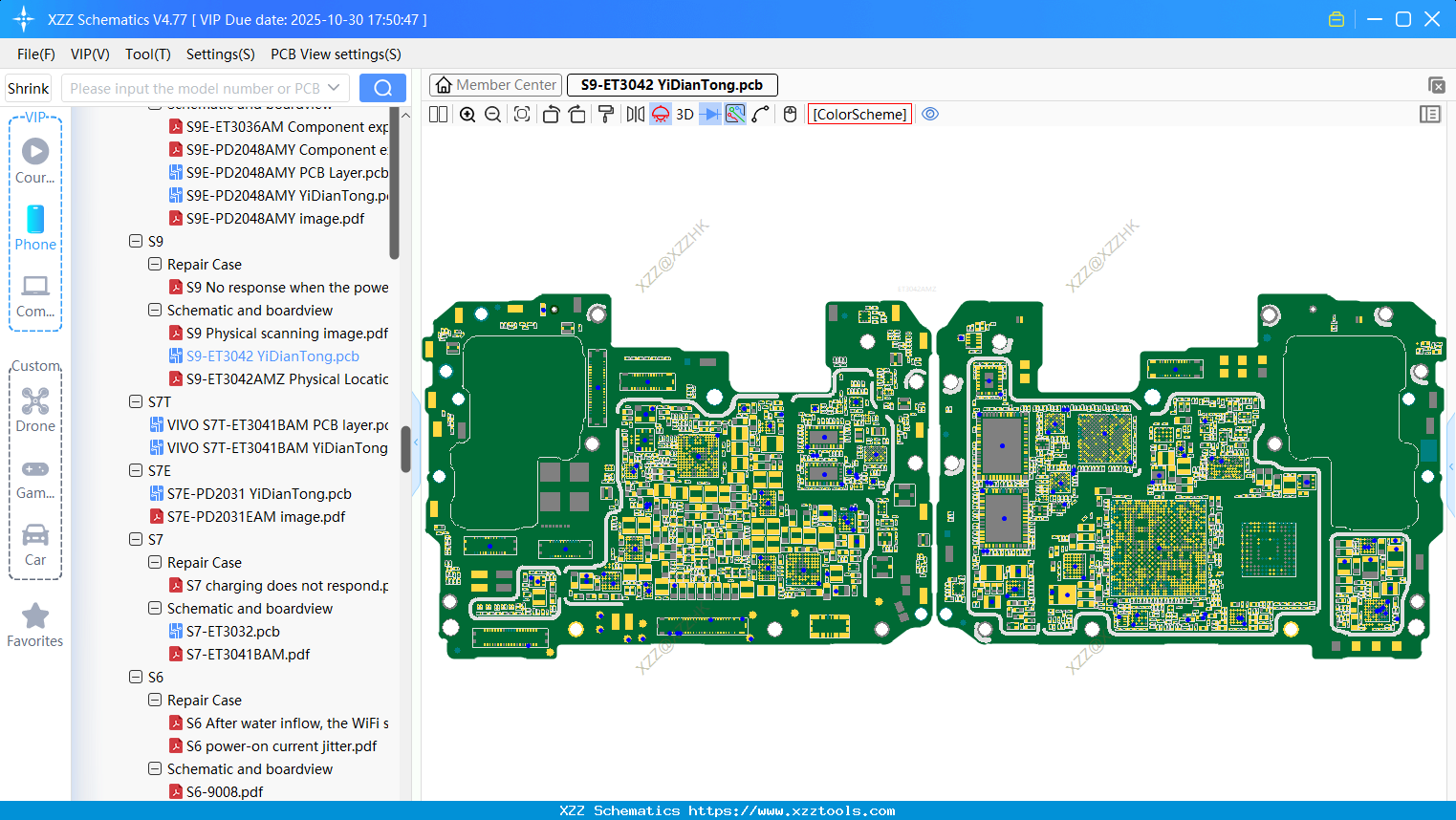
Task: Click the mirror flip board icon
Action: point(635,115)
